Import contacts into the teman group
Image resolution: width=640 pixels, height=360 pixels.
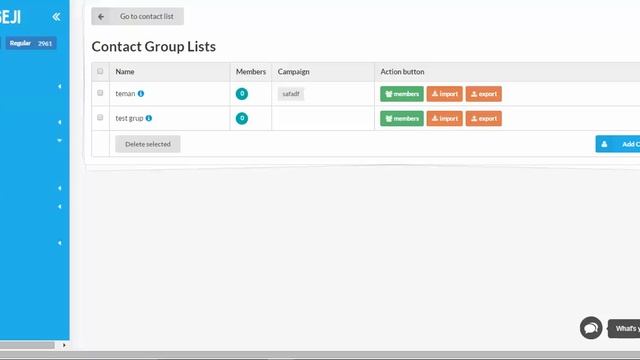(x=444, y=94)
